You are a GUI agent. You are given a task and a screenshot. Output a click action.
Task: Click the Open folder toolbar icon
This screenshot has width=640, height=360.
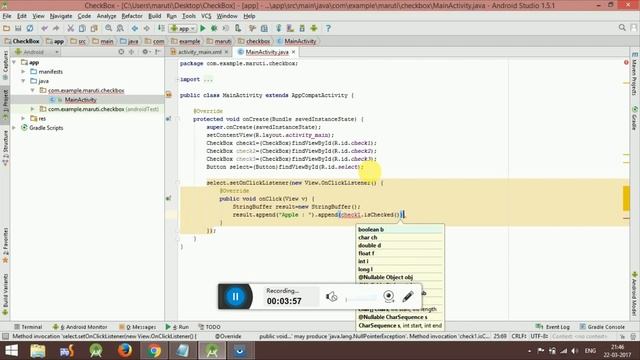(x=7, y=28)
